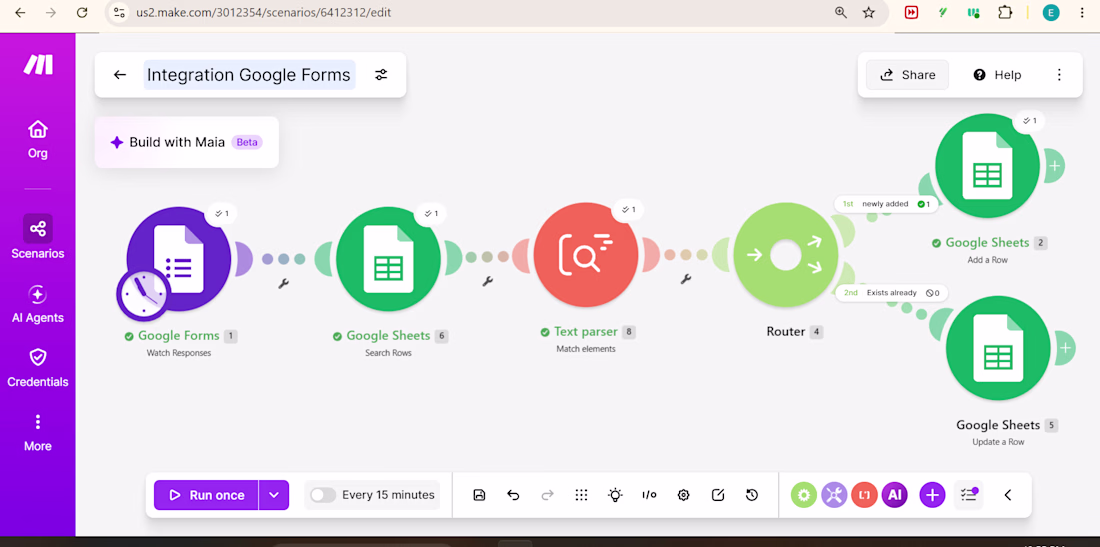Open the Router module
1100x547 pixels.
coord(786,255)
